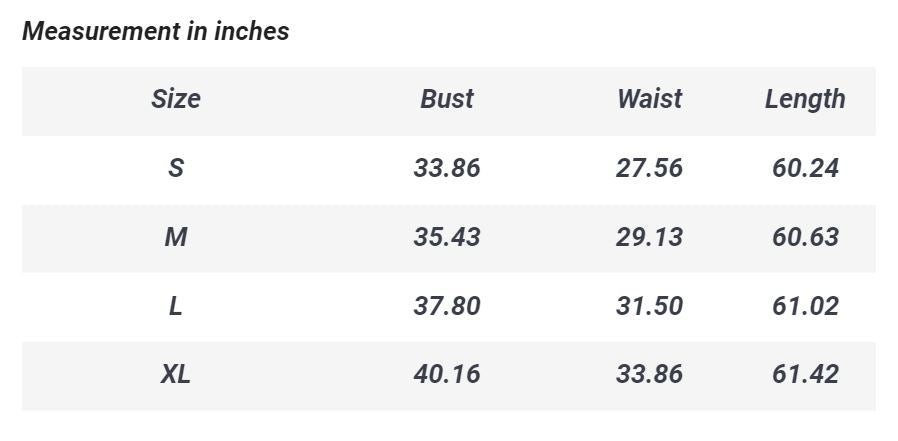The width and height of the screenshot is (898, 441).
Task: Click length value 61.02
Action: click(805, 306)
